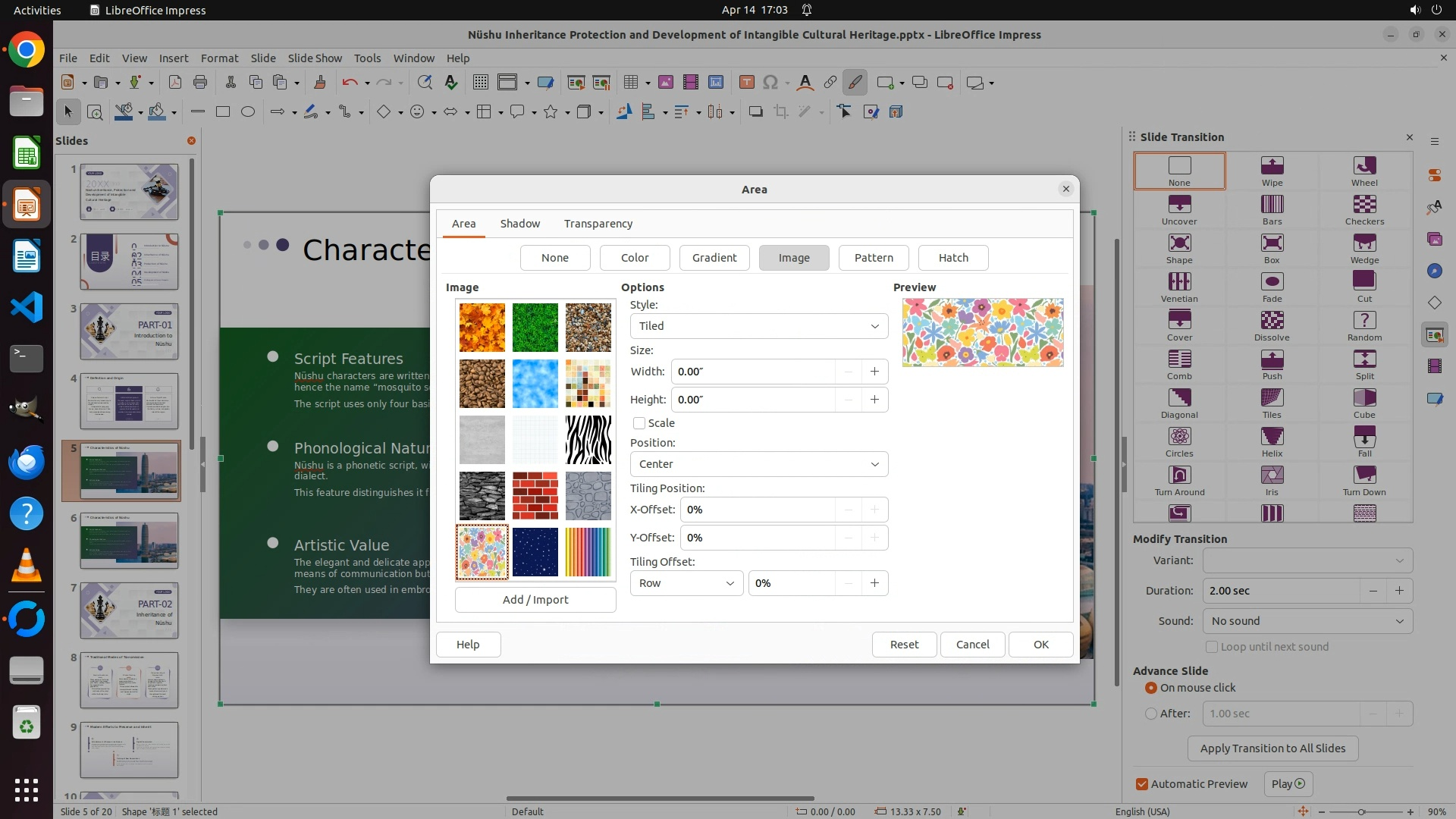This screenshot has width=1456, height=819.
Task: Select the Cube transition icon
Action: 1364,403
